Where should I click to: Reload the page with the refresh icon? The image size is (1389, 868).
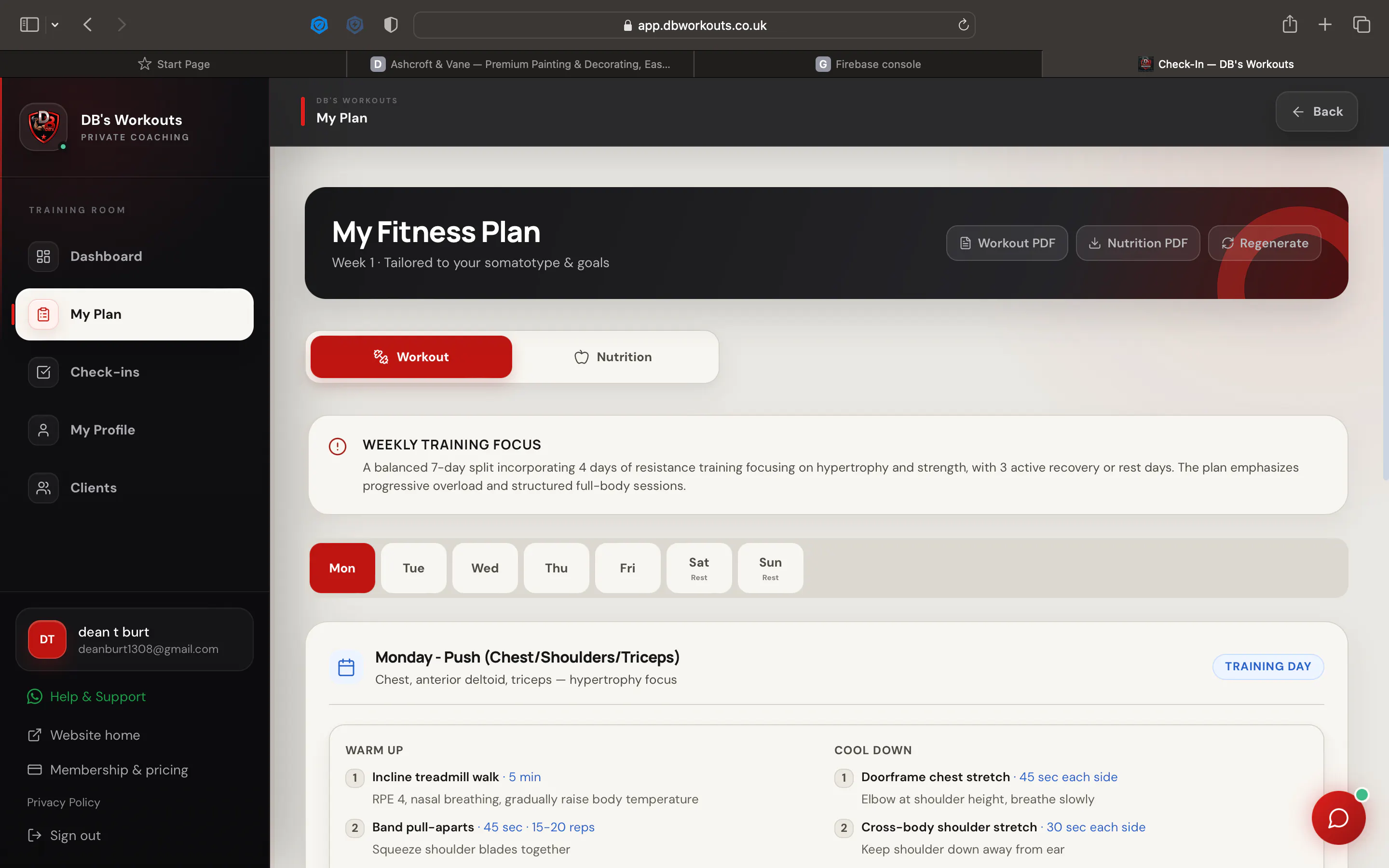coord(964,25)
